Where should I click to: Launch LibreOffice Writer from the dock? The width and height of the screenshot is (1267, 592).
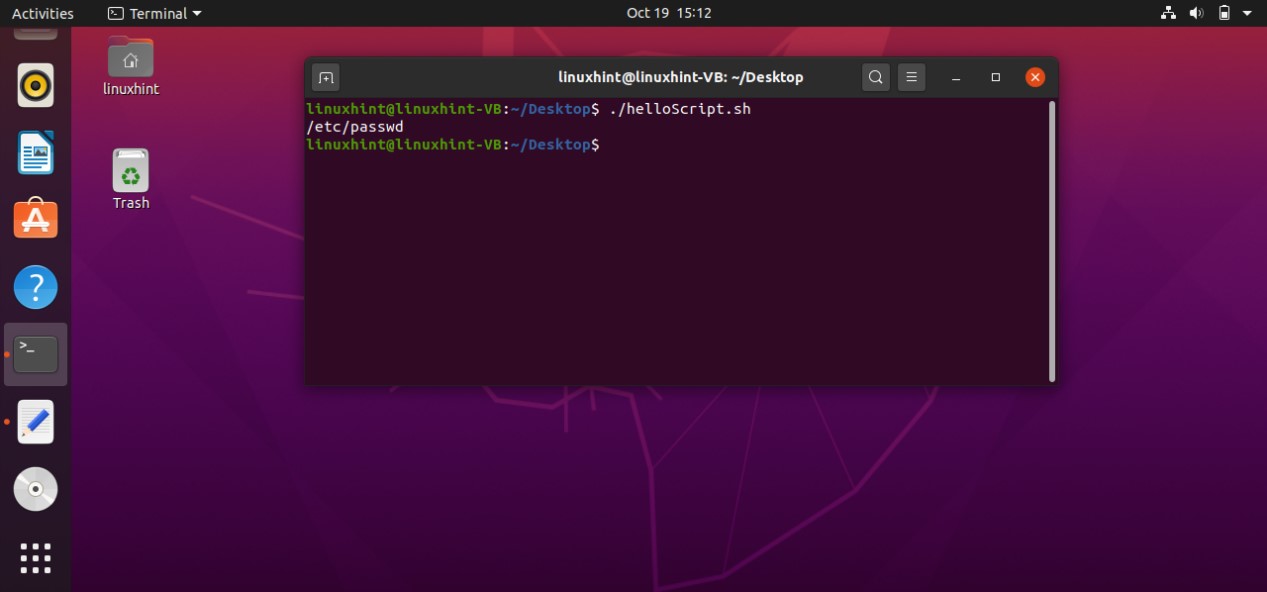click(x=36, y=153)
